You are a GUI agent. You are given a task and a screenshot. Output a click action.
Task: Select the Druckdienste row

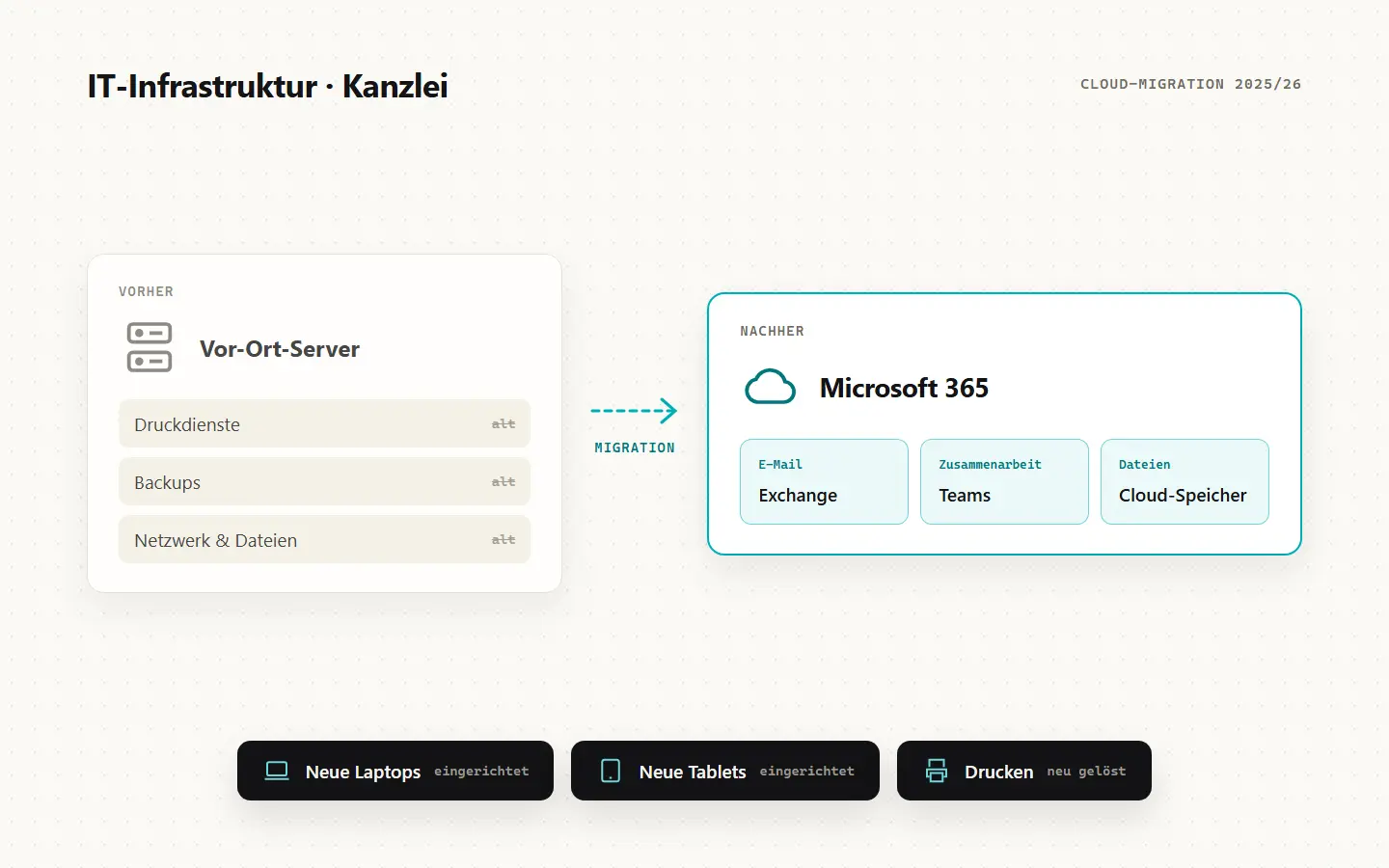tap(324, 424)
